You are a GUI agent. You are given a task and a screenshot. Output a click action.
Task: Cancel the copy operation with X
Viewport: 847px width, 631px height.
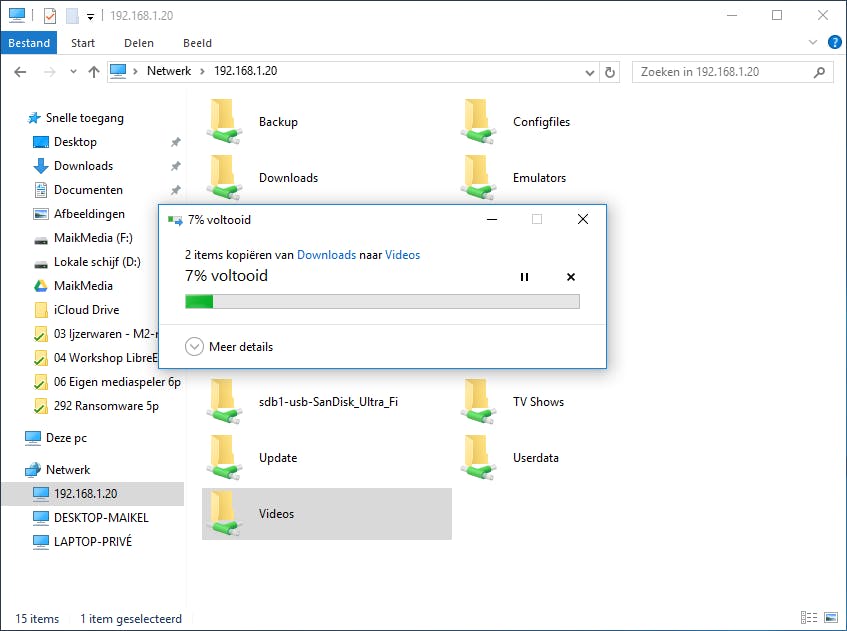point(570,277)
